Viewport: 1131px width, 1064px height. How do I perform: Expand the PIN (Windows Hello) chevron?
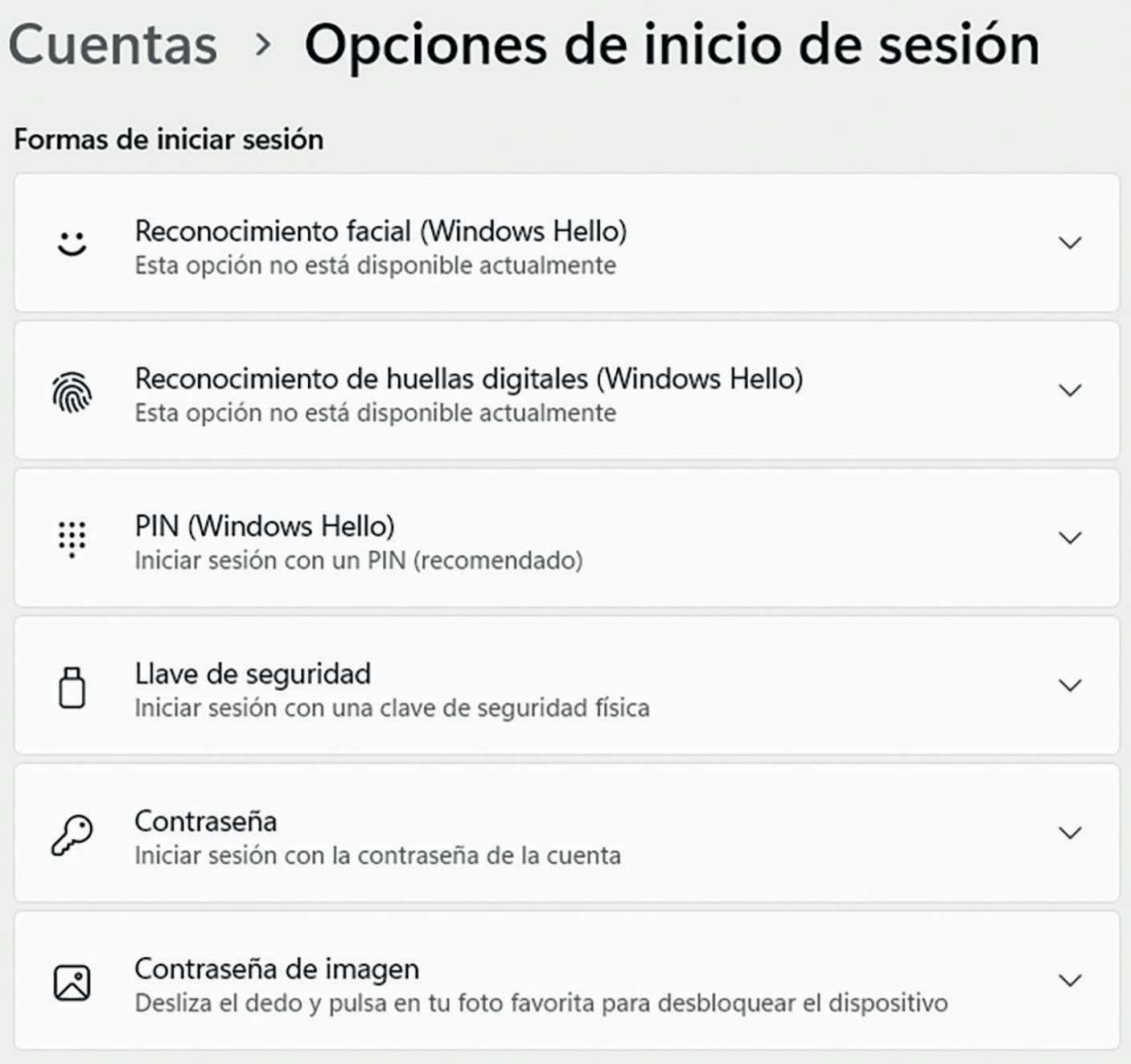click(1069, 538)
